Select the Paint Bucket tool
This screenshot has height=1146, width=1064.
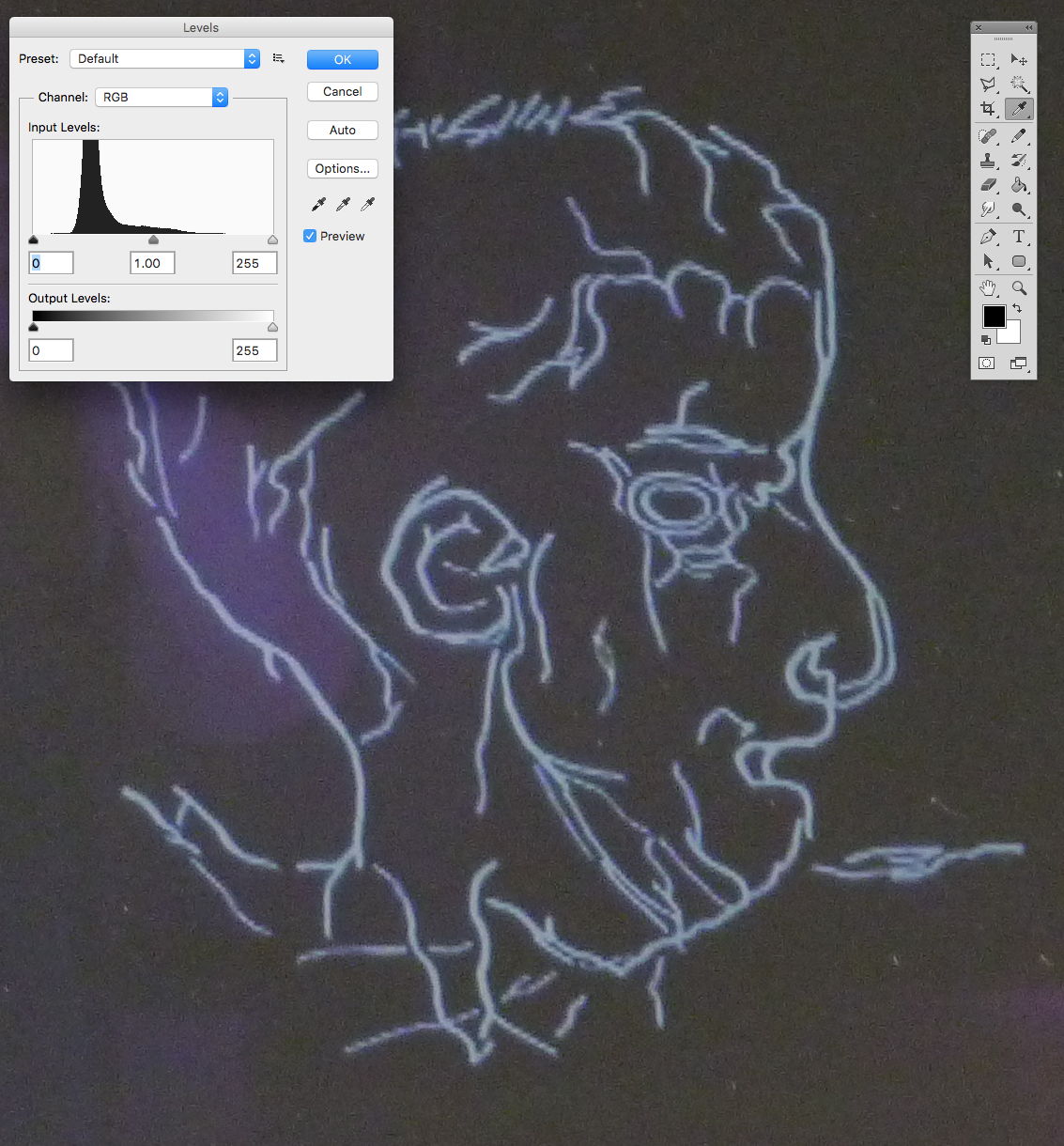(x=1019, y=185)
